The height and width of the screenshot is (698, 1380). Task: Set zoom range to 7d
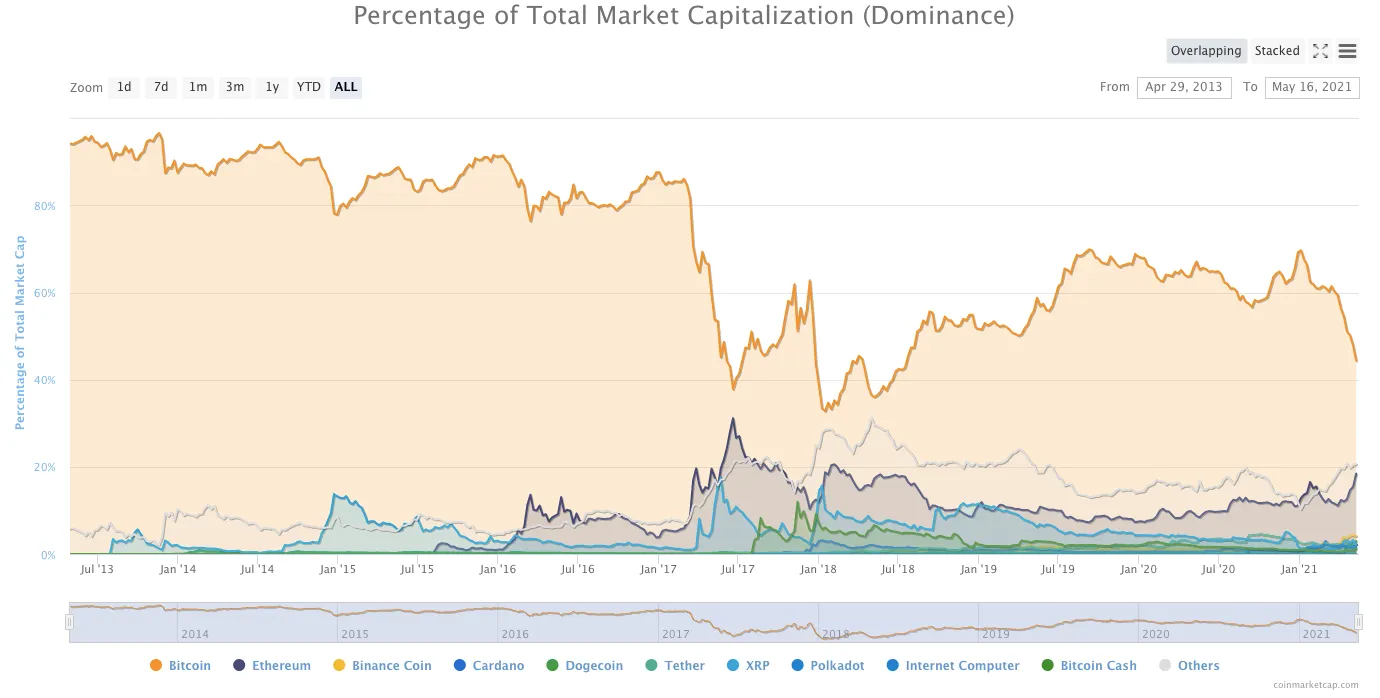[161, 87]
